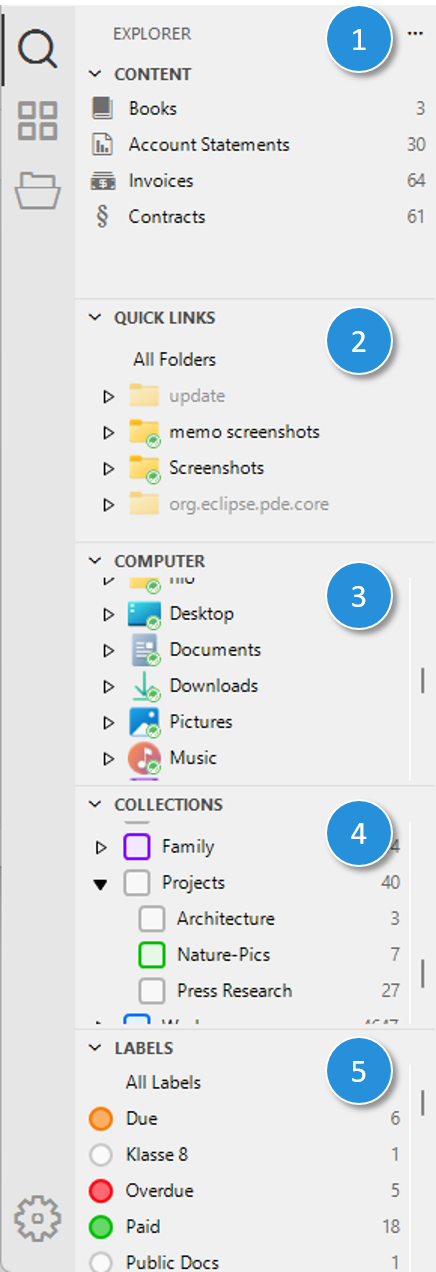Click the Desktop icon
This screenshot has width=436, height=1272.
(x=145, y=614)
